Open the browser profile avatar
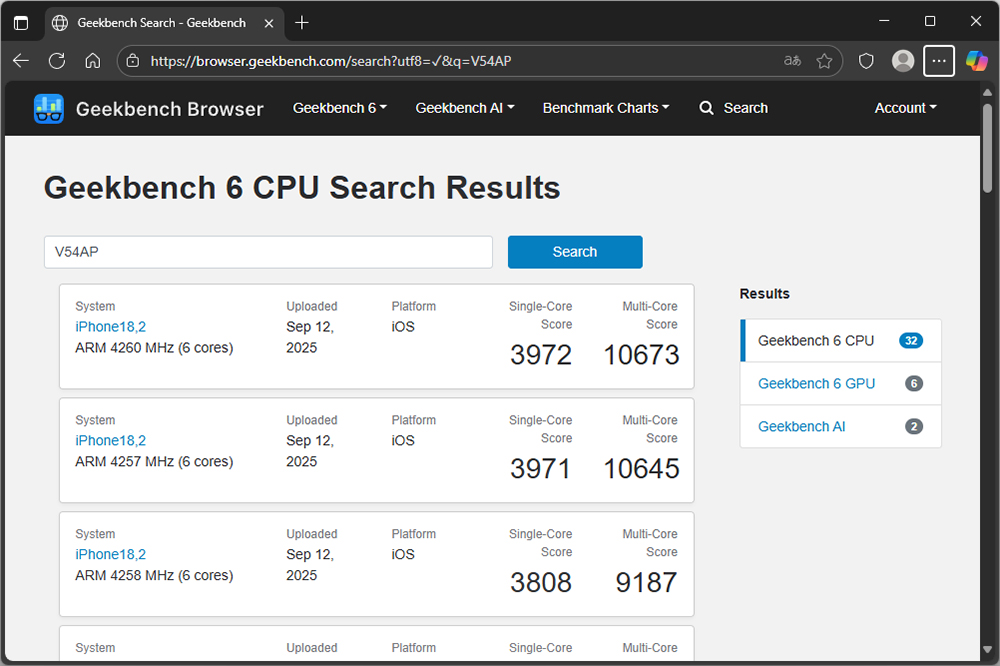 coord(902,61)
